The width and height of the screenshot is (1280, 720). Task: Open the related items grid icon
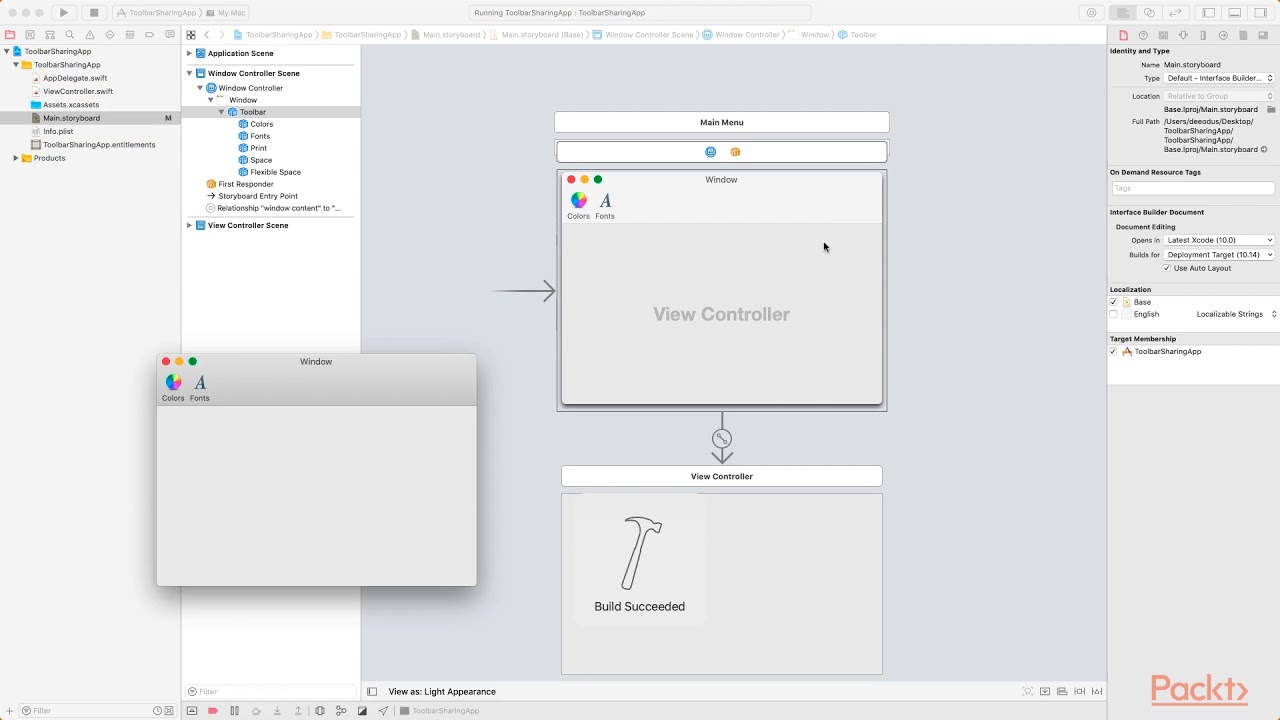(191, 35)
